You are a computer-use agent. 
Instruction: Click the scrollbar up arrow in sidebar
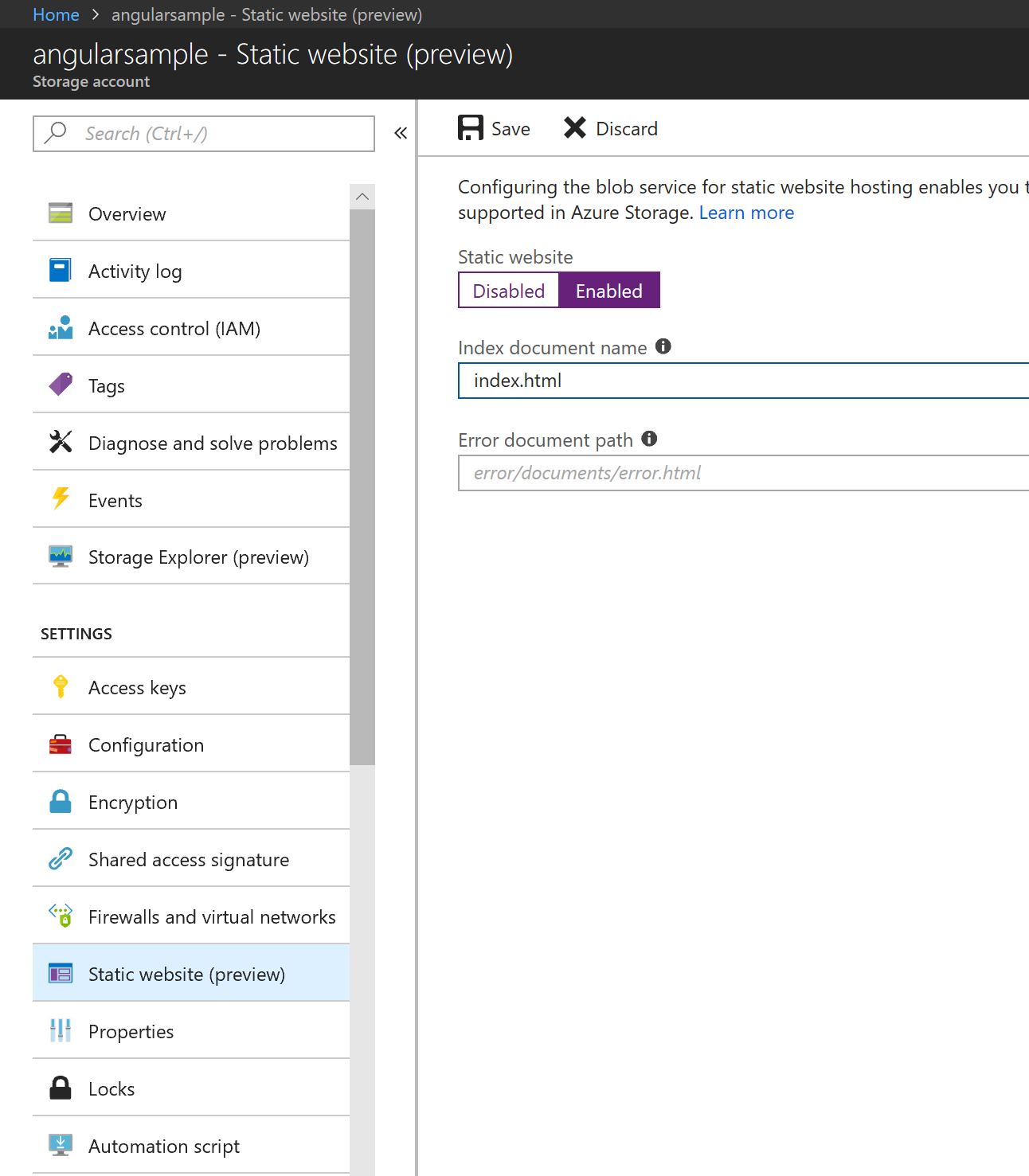point(362,196)
